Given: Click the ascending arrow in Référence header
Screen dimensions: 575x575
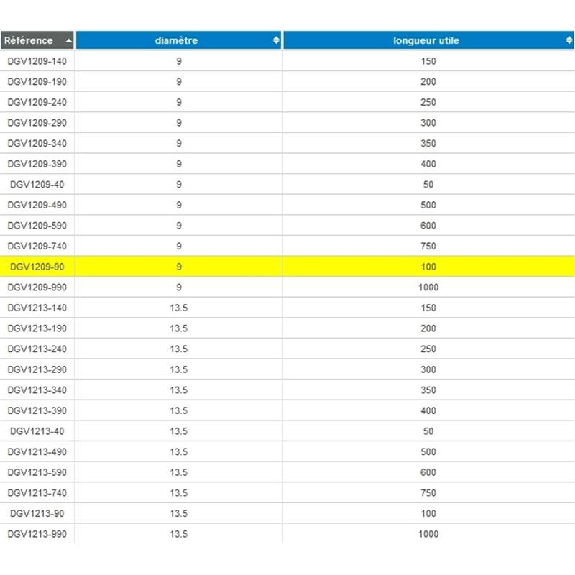Looking at the screenshot, I should pyautogui.click(x=69, y=41).
